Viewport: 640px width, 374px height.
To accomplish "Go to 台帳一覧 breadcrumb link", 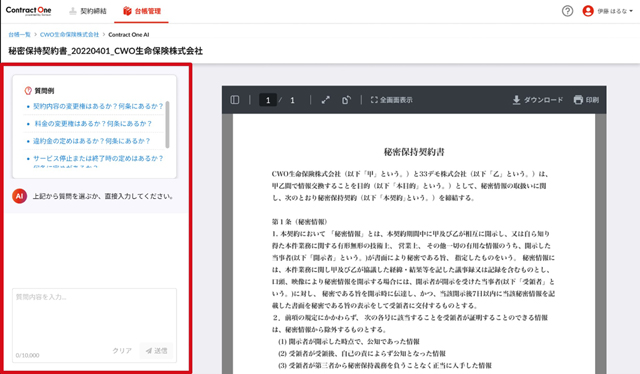I will pos(20,35).
